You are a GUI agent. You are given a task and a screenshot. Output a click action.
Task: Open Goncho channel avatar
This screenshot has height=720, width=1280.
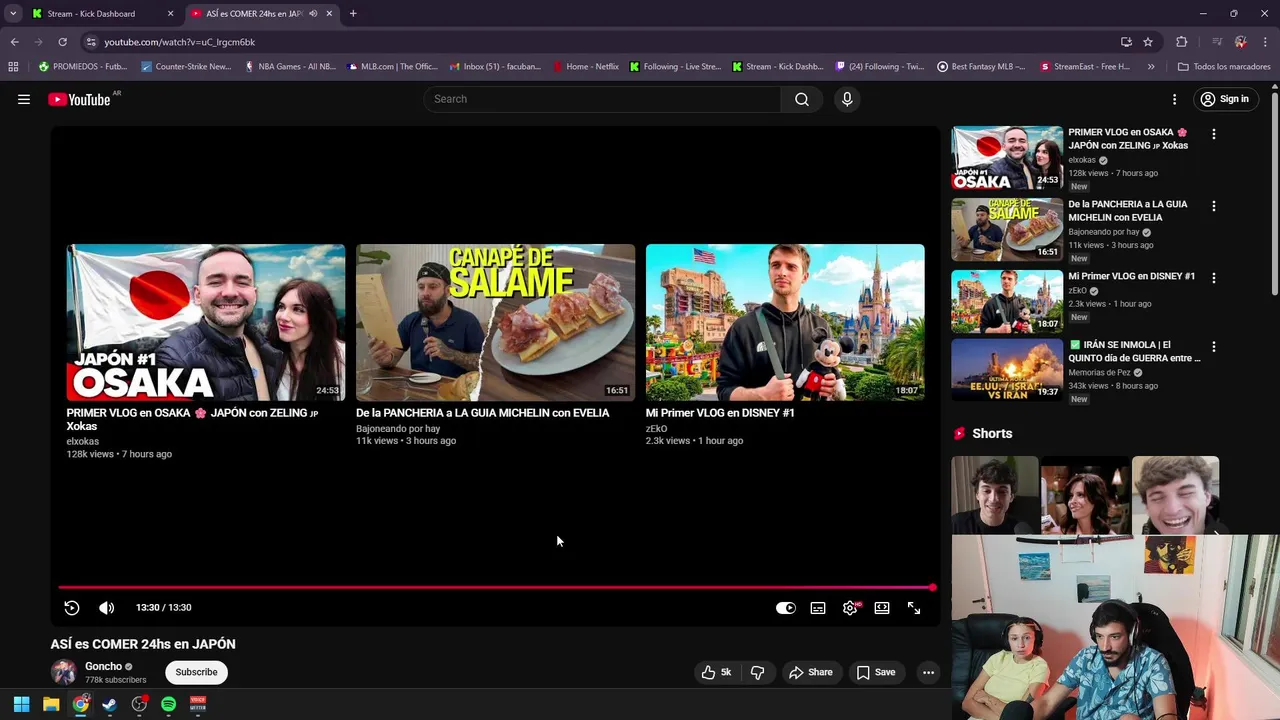[x=64, y=672]
